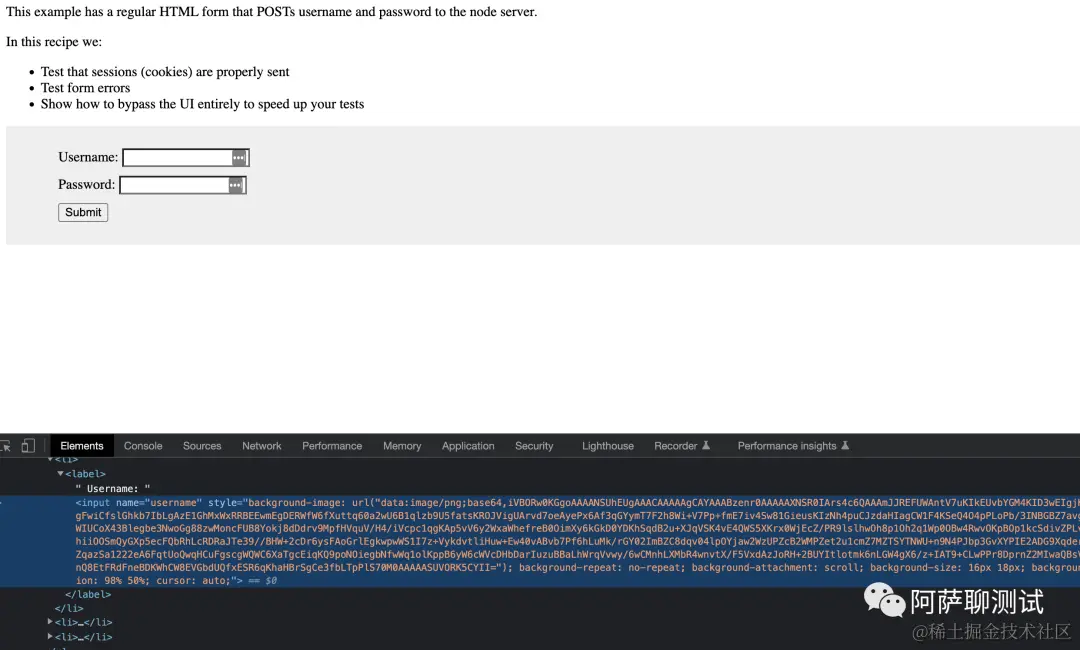The width and height of the screenshot is (1080, 650).
Task: Switch to the Security tab
Action: pos(534,446)
